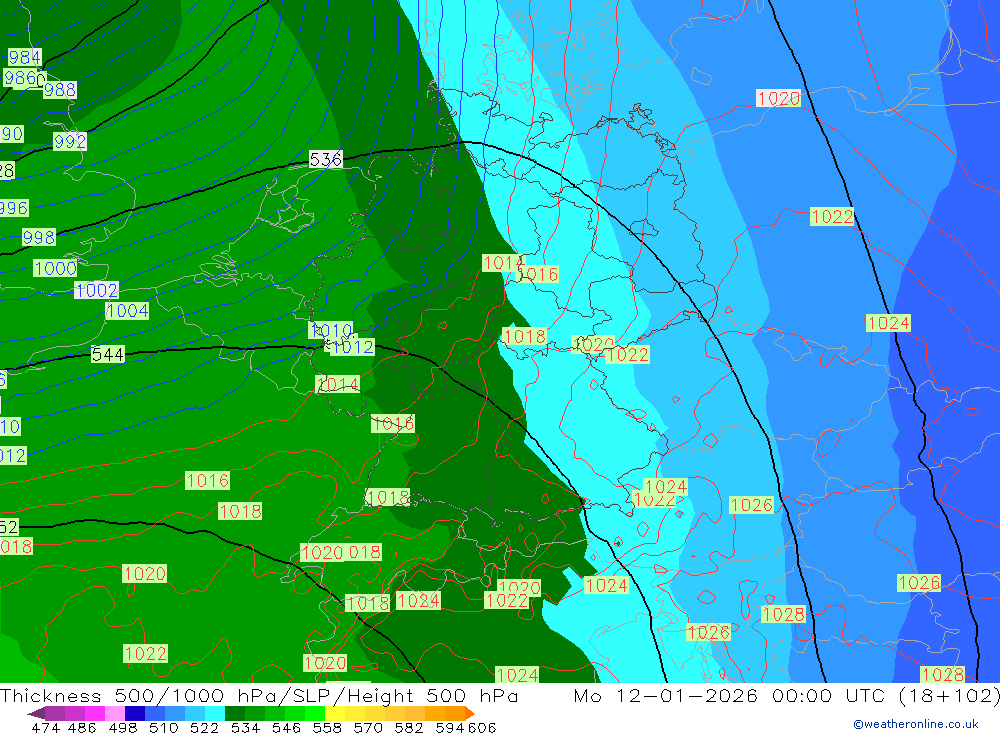The image size is (1000, 733).
Task: Click the legend value 474
Action: 45,728
